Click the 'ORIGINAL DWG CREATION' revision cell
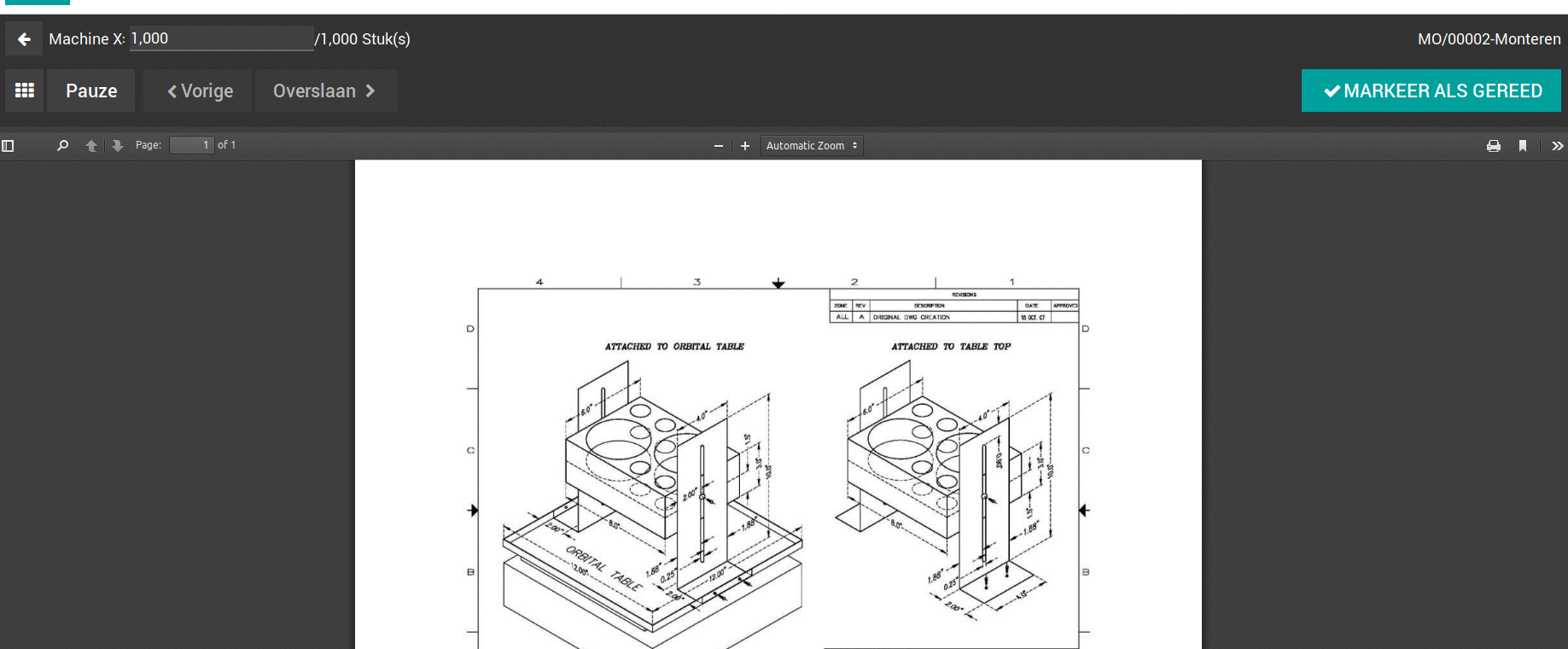The height and width of the screenshot is (649, 1568). point(911,317)
